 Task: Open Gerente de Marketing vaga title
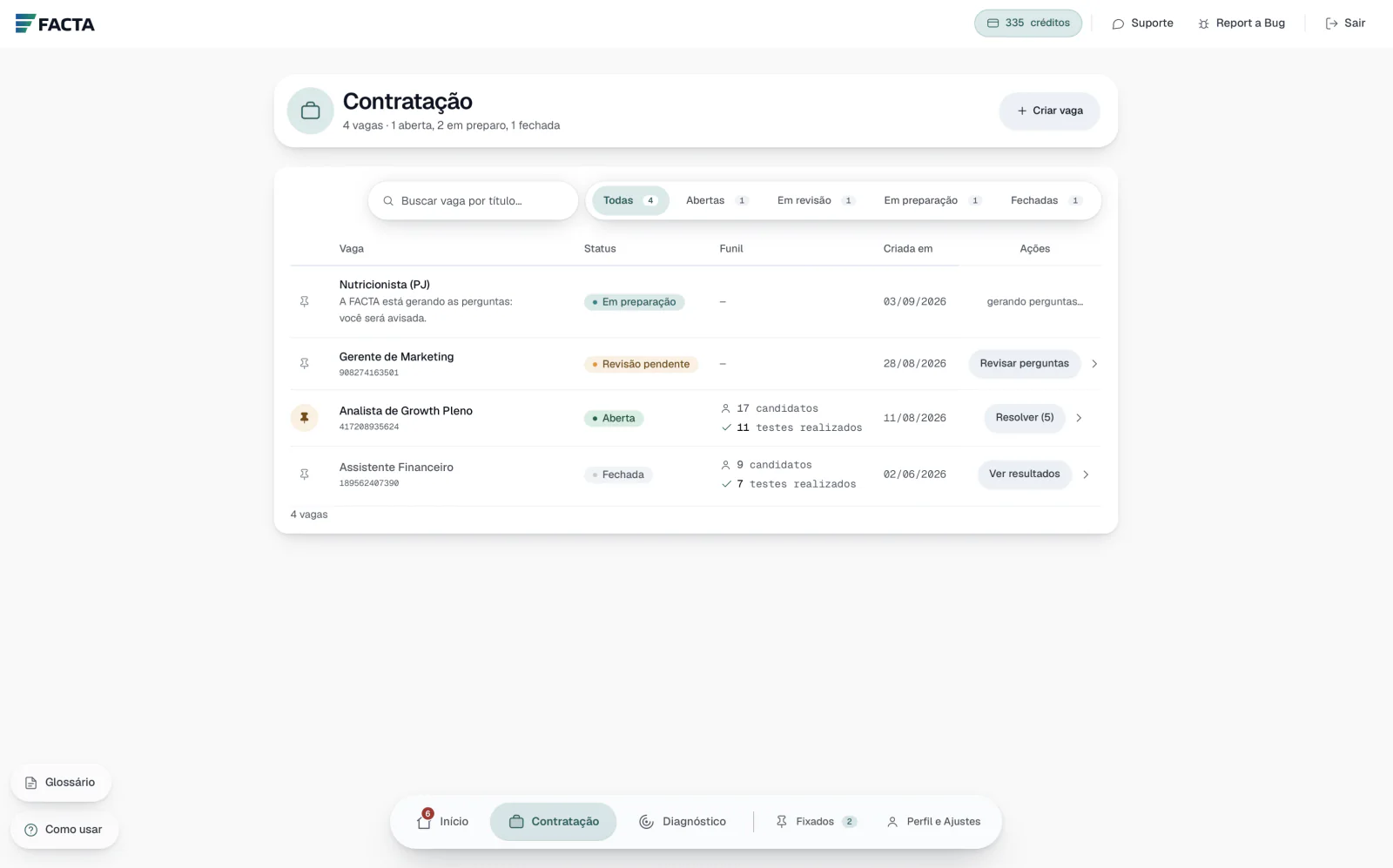click(396, 357)
